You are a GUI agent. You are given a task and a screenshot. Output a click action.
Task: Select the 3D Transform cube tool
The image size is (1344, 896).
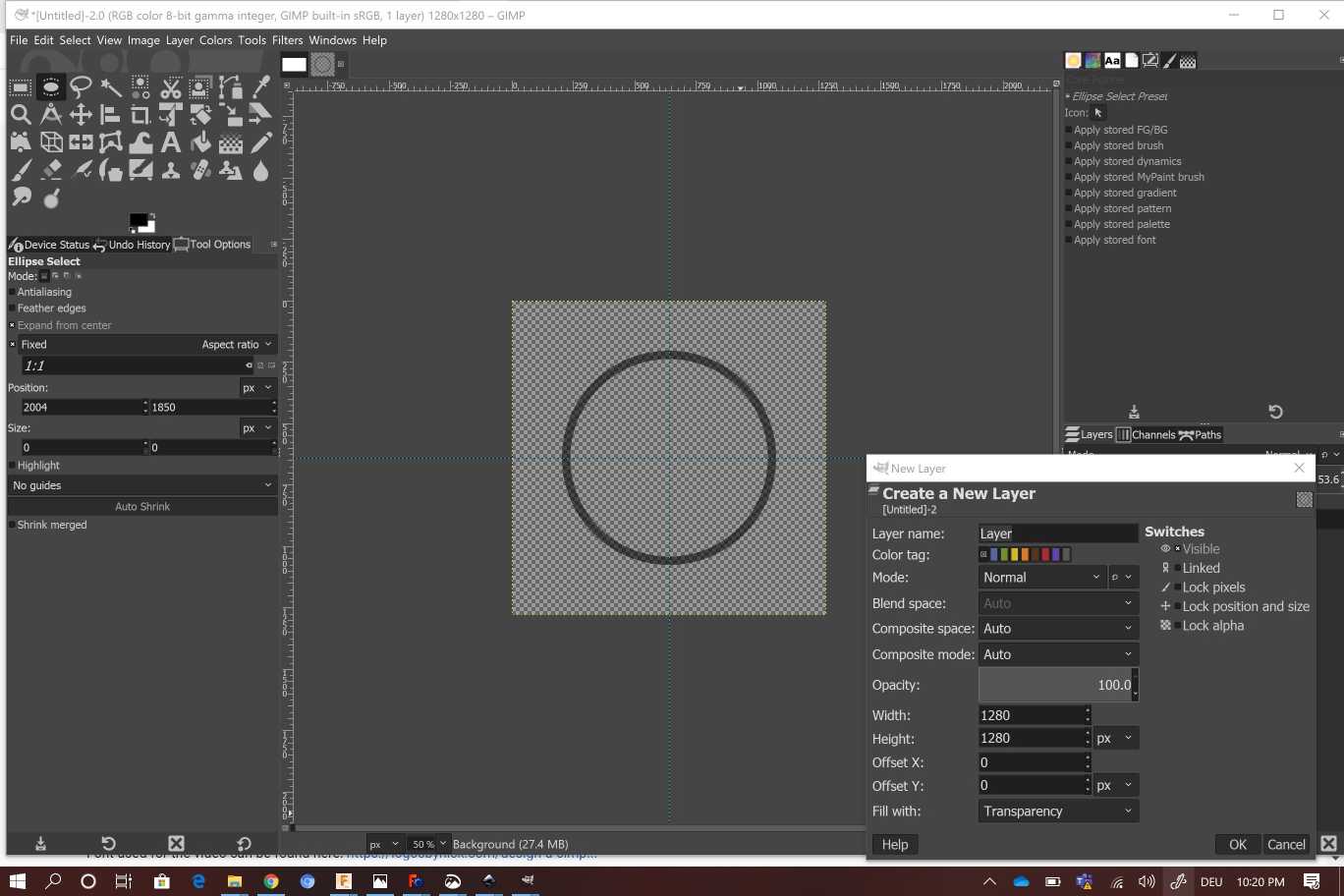(x=51, y=142)
